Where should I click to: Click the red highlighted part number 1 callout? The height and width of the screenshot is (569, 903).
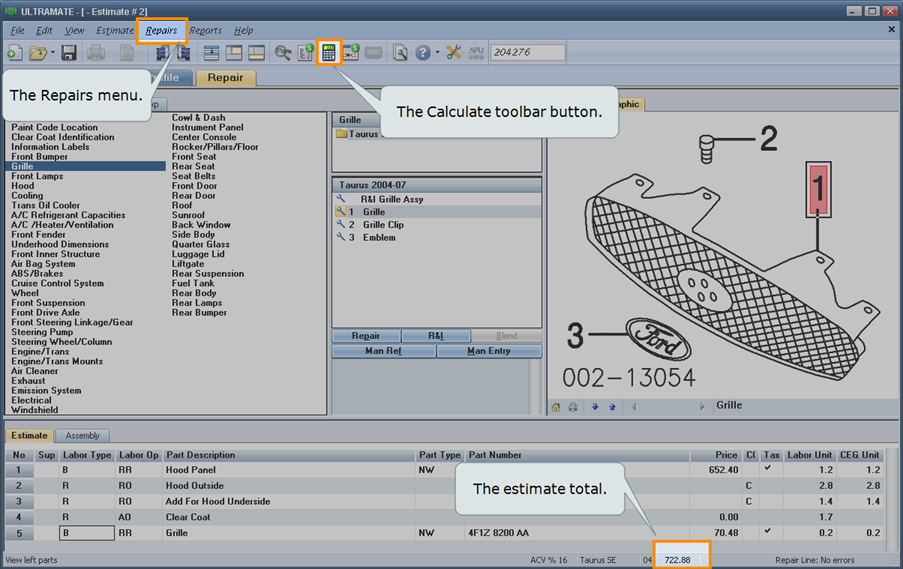tap(819, 189)
